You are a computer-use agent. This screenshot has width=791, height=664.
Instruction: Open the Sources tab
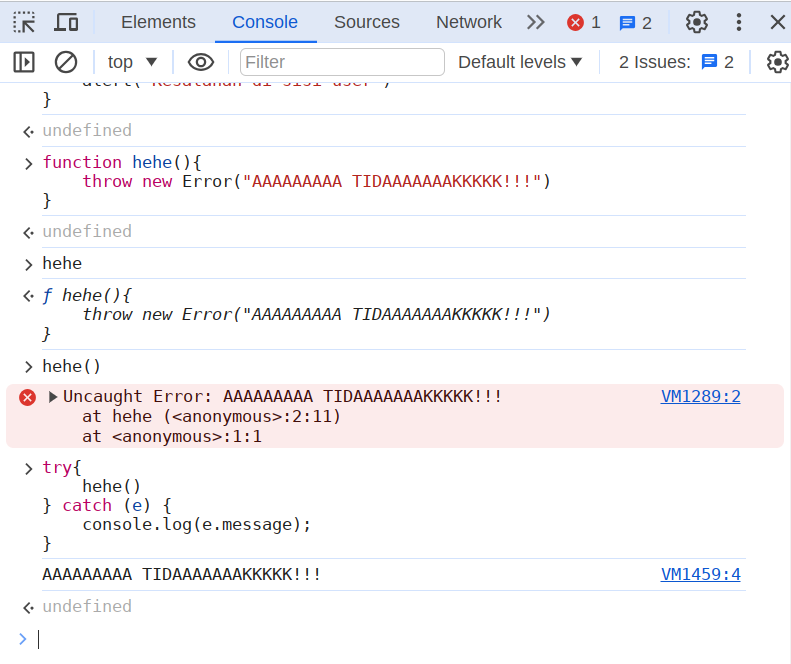tap(367, 22)
